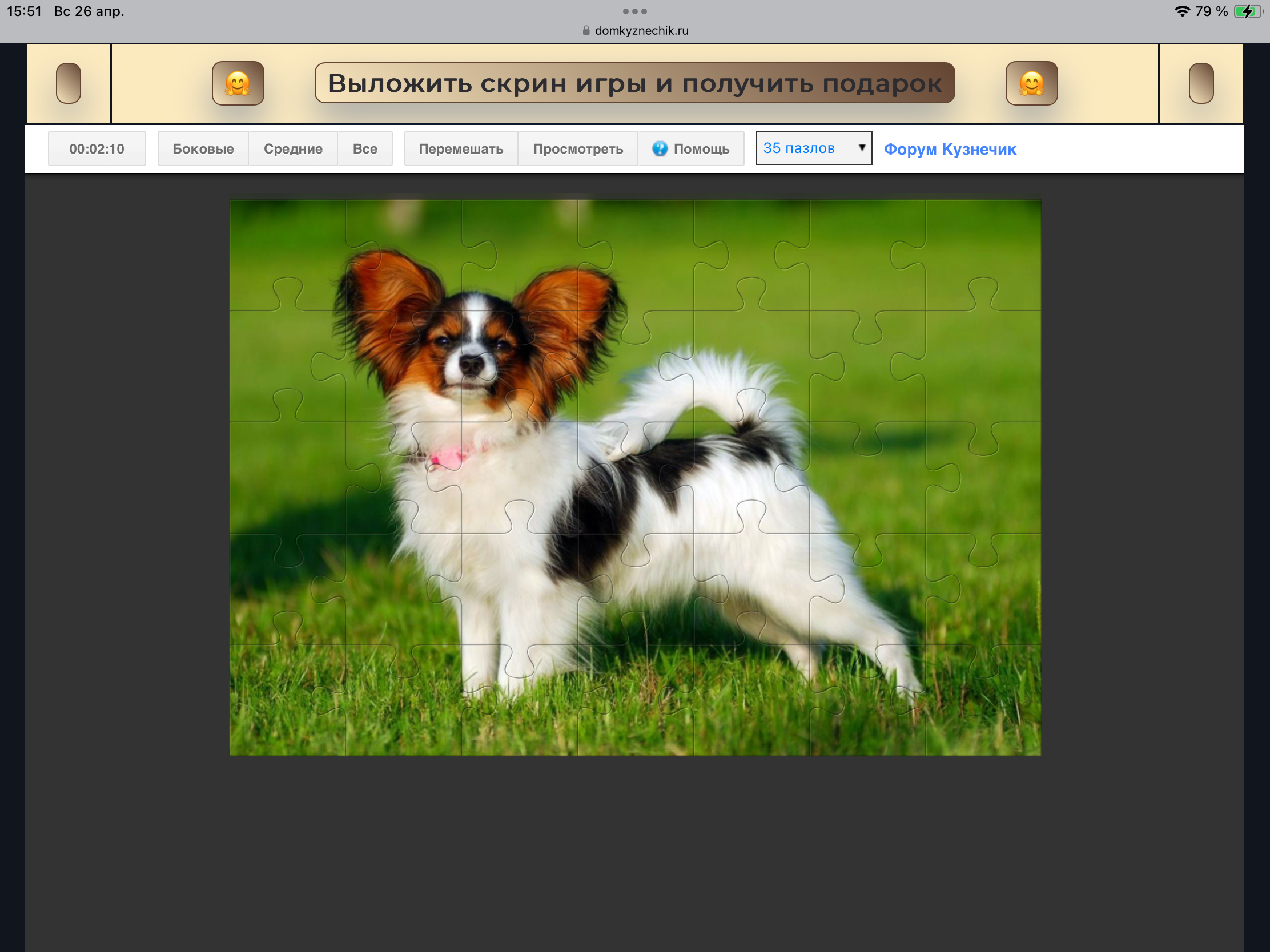Show only Боковые edge pieces
The image size is (1270, 952).
pyautogui.click(x=203, y=148)
